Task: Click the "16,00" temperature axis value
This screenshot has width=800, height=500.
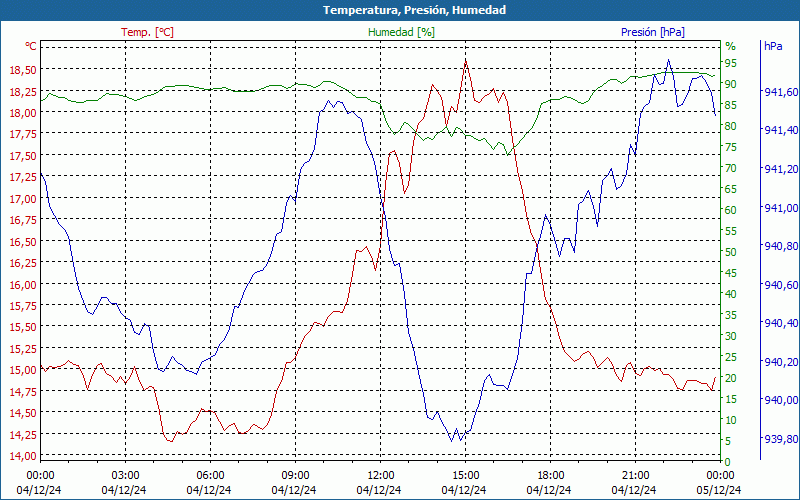Action: coord(23,284)
